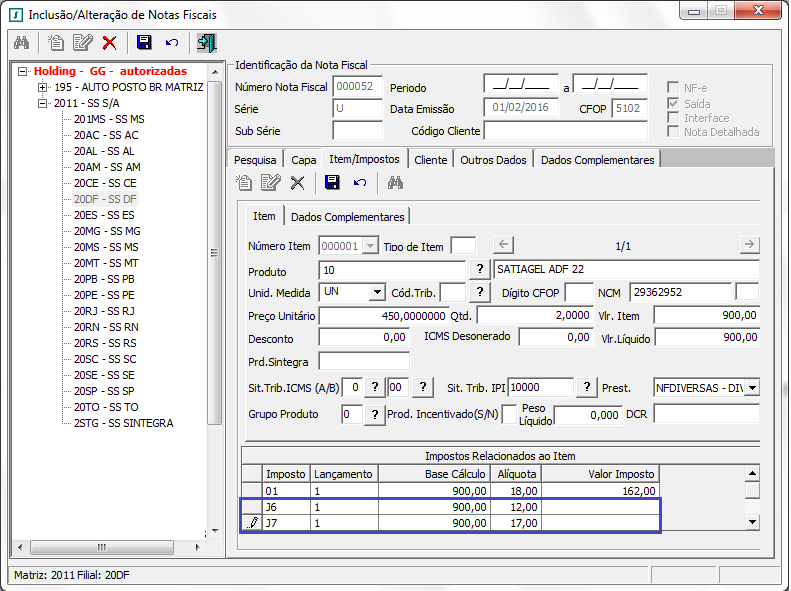This screenshot has width=791, height=591.
Task: Toggle the Interface checkbox
Action: coord(674,118)
